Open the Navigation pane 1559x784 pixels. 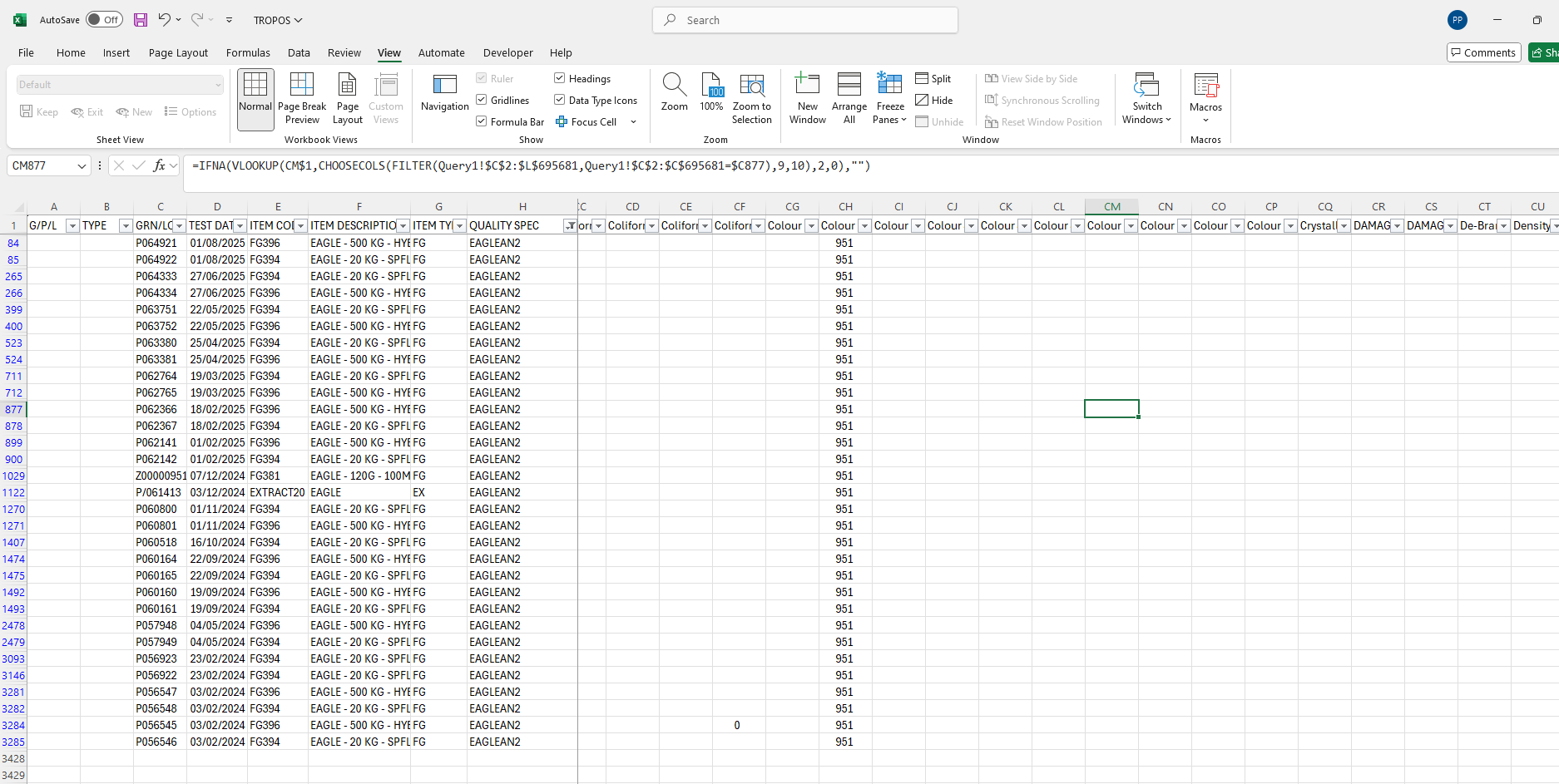tap(445, 94)
